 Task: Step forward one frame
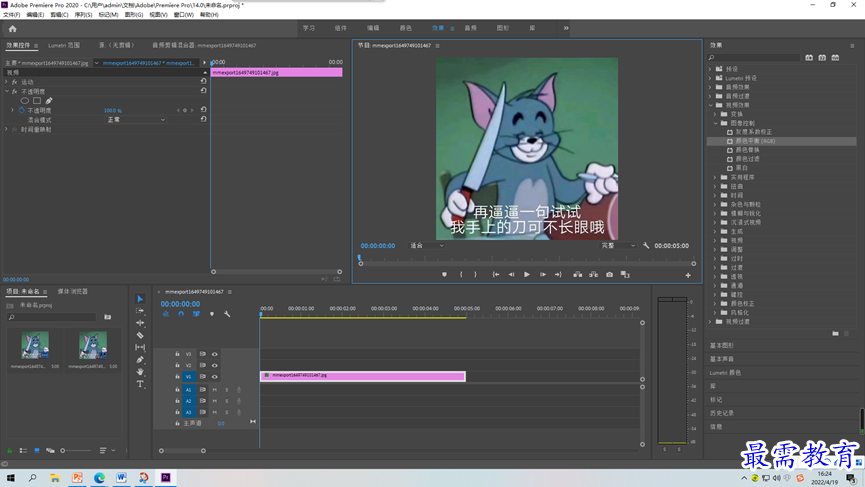[543, 275]
